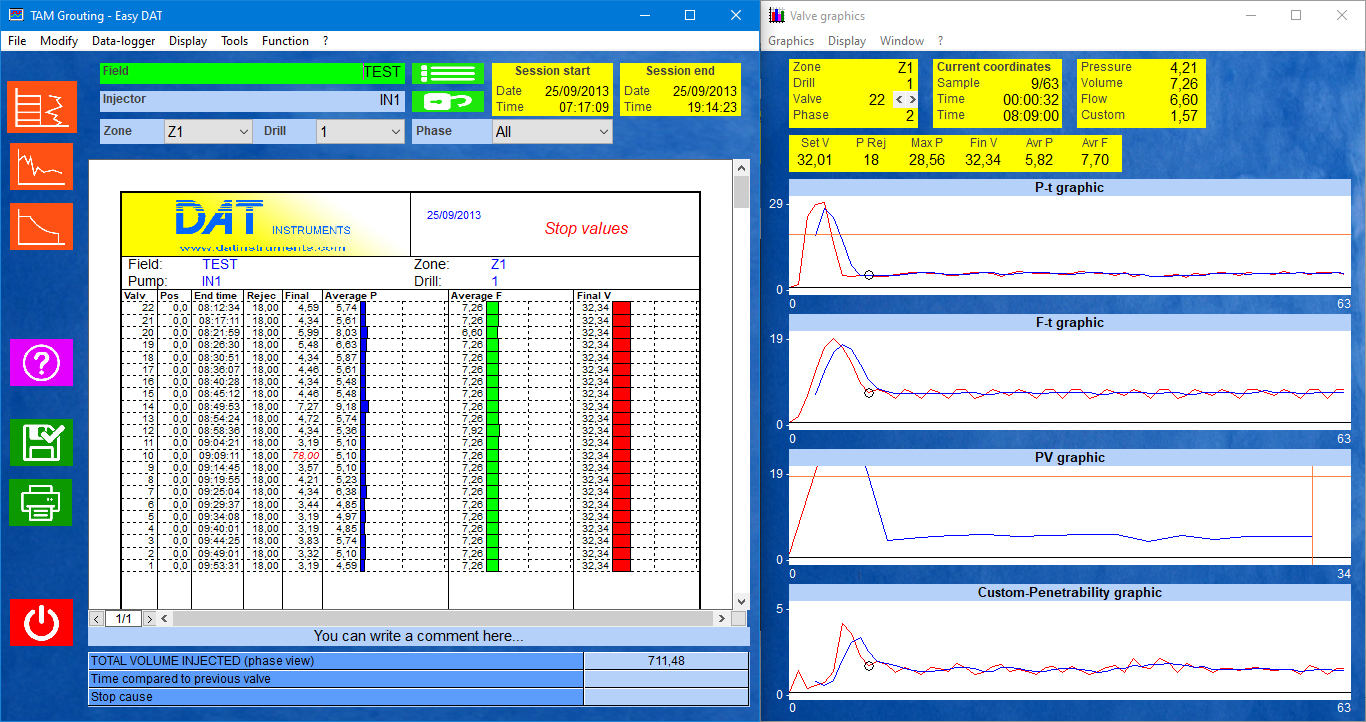Open the Drill dropdown

tap(360, 132)
